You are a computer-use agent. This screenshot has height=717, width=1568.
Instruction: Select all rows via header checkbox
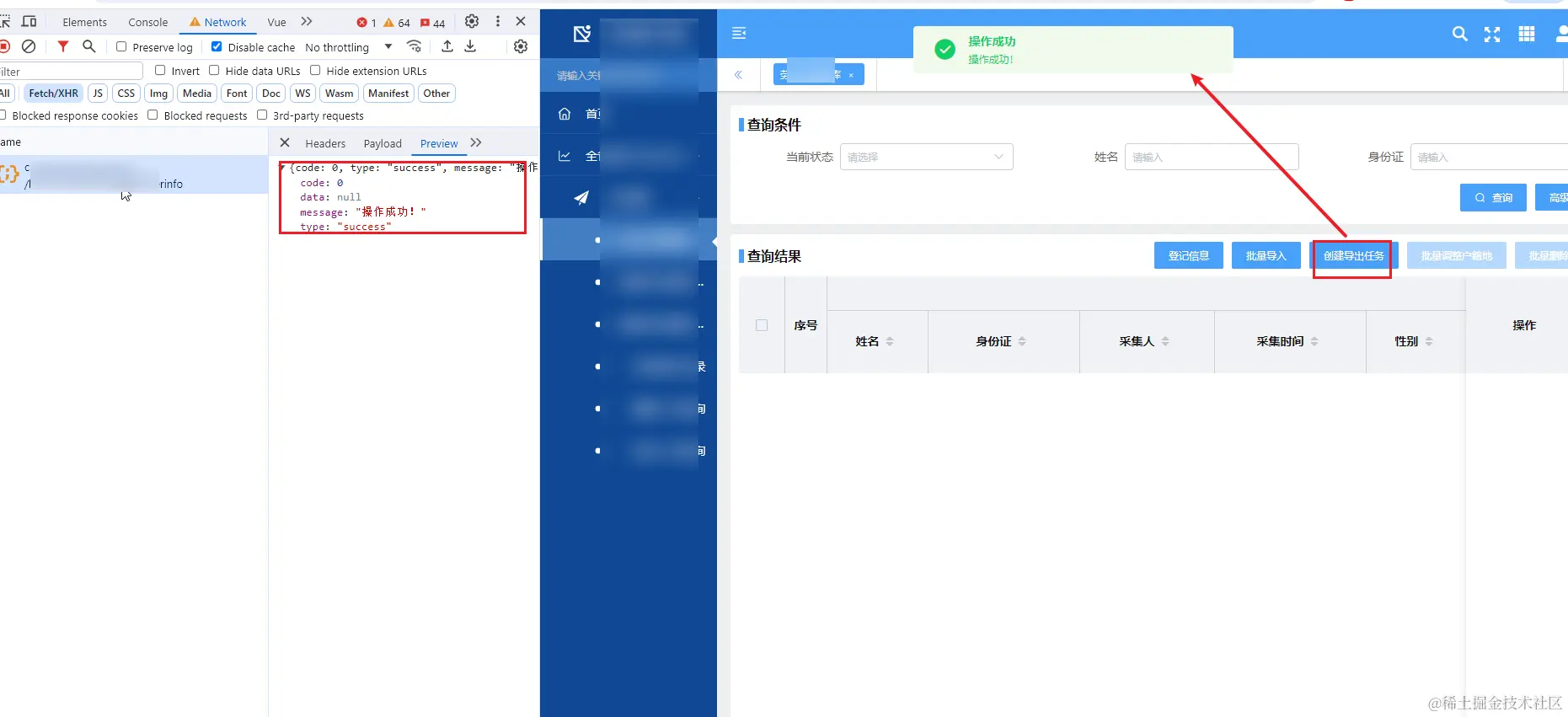(x=762, y=325)
